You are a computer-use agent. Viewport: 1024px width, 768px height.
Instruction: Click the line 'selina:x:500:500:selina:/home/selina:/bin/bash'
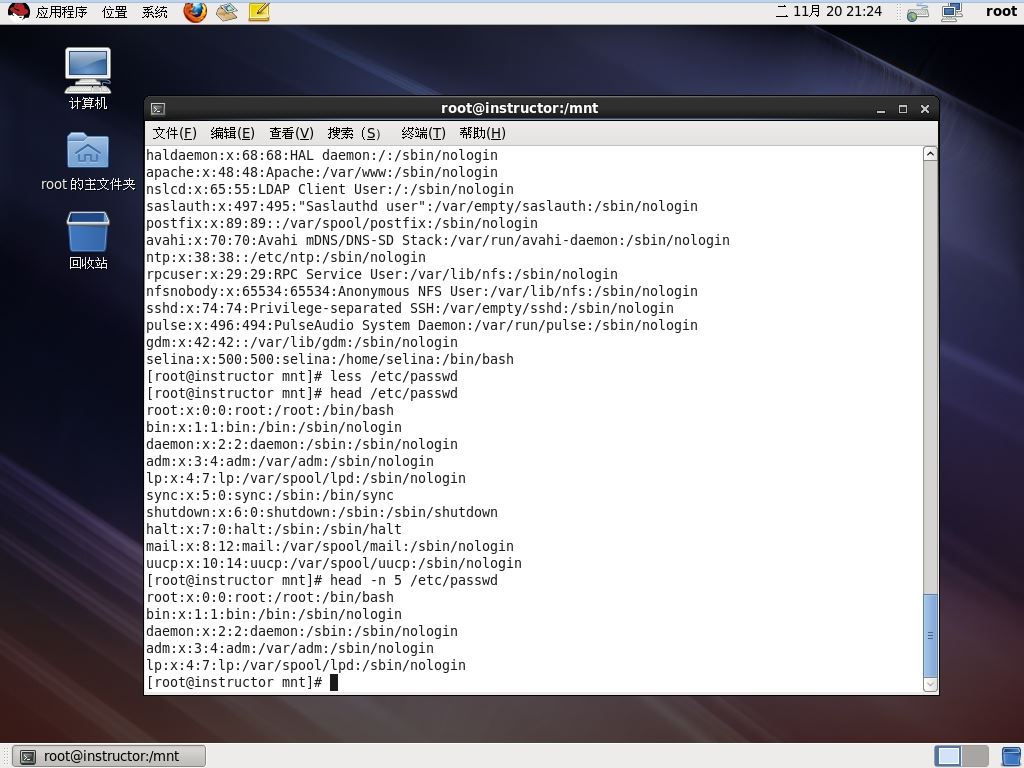click(x=330, y=359)
